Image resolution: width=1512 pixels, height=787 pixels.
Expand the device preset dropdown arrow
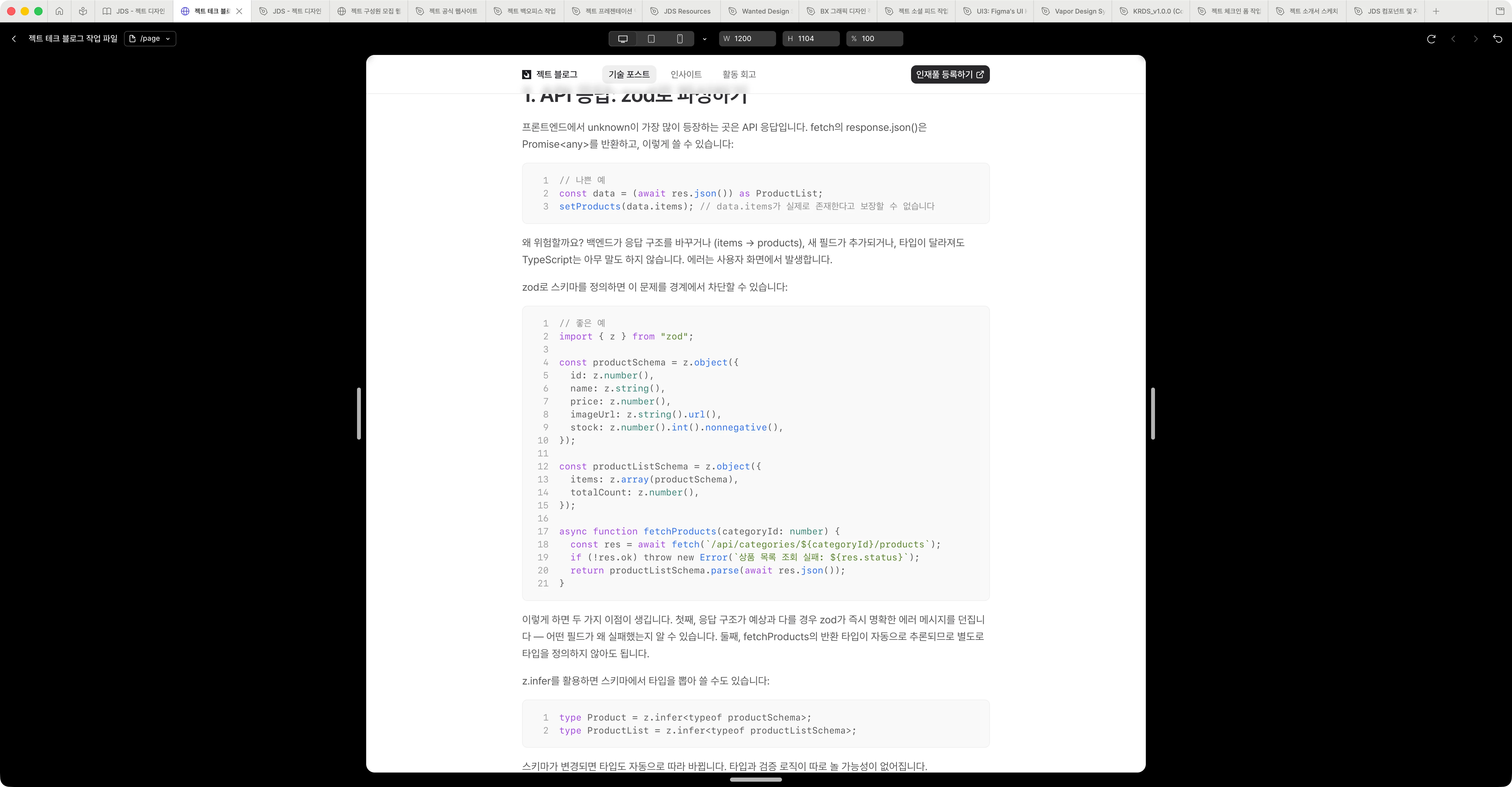(704, 39)
